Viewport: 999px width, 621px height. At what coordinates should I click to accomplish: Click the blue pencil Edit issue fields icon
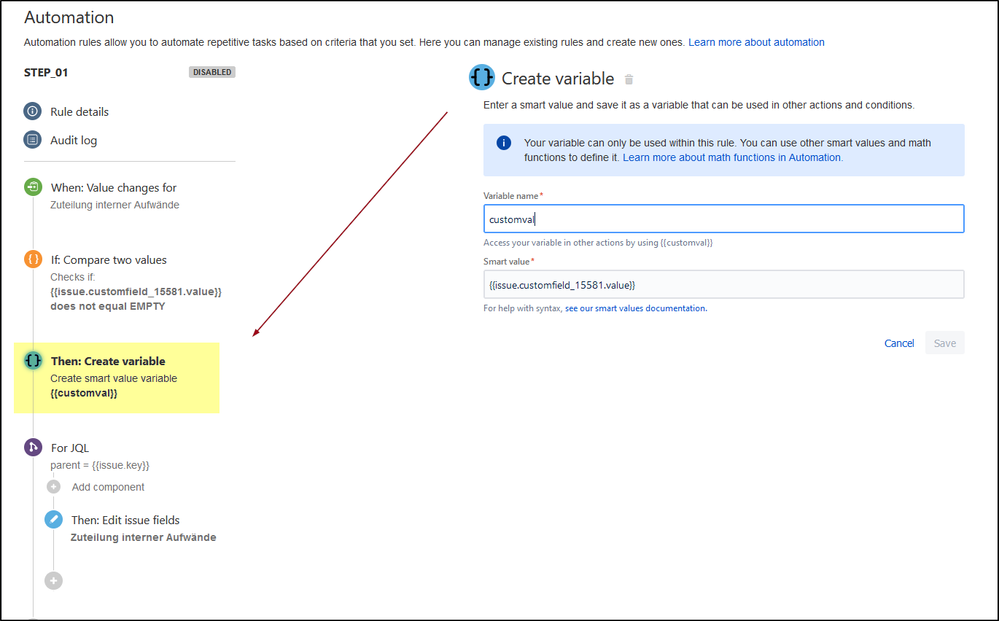pos(54,520)
